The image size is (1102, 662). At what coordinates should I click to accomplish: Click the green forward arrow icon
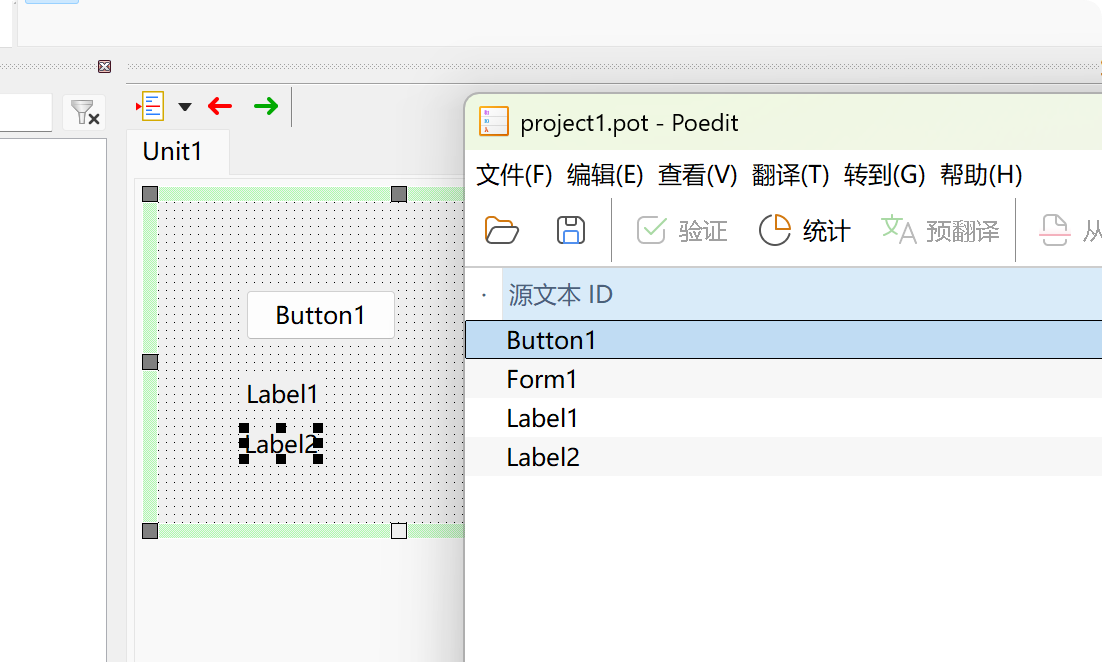tap(265, 106)
